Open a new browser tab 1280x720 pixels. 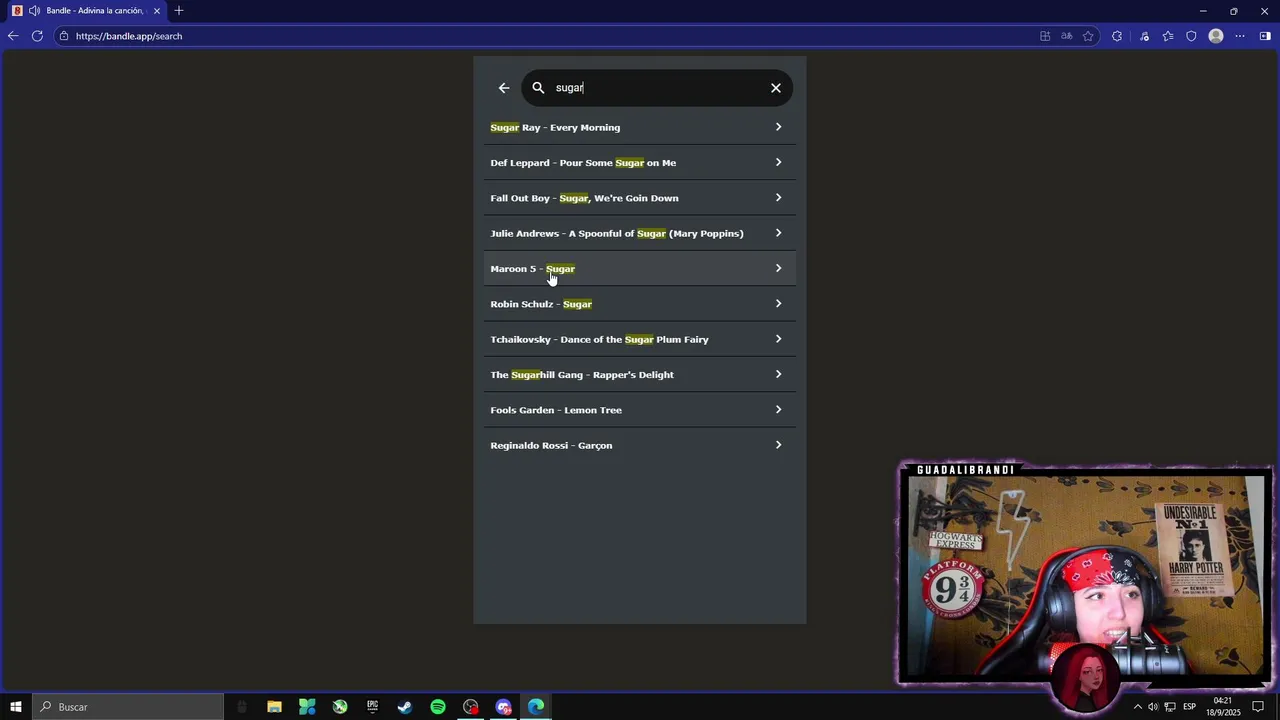[179, 11]
